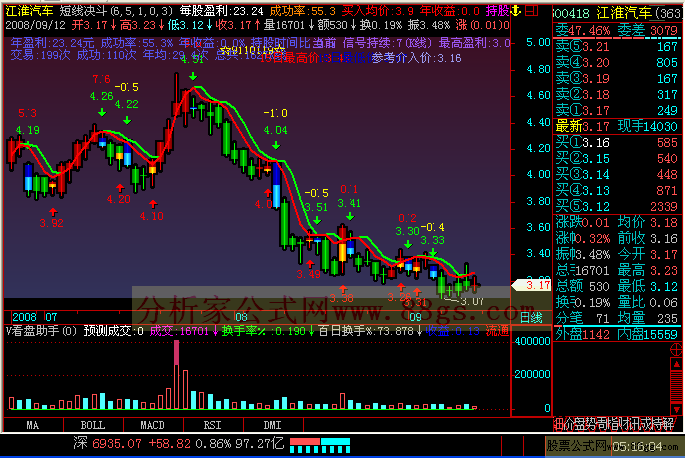This screenshot has width=685, height=458.
Task: Click the 日线 period label
Action: (531, 318)
